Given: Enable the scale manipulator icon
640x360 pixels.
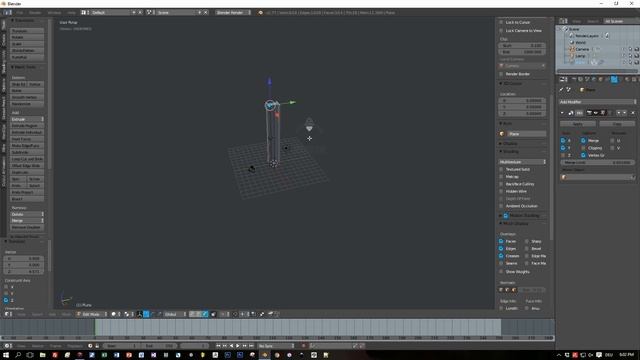Looking at the screenshot, I should [x=160, y=314].
